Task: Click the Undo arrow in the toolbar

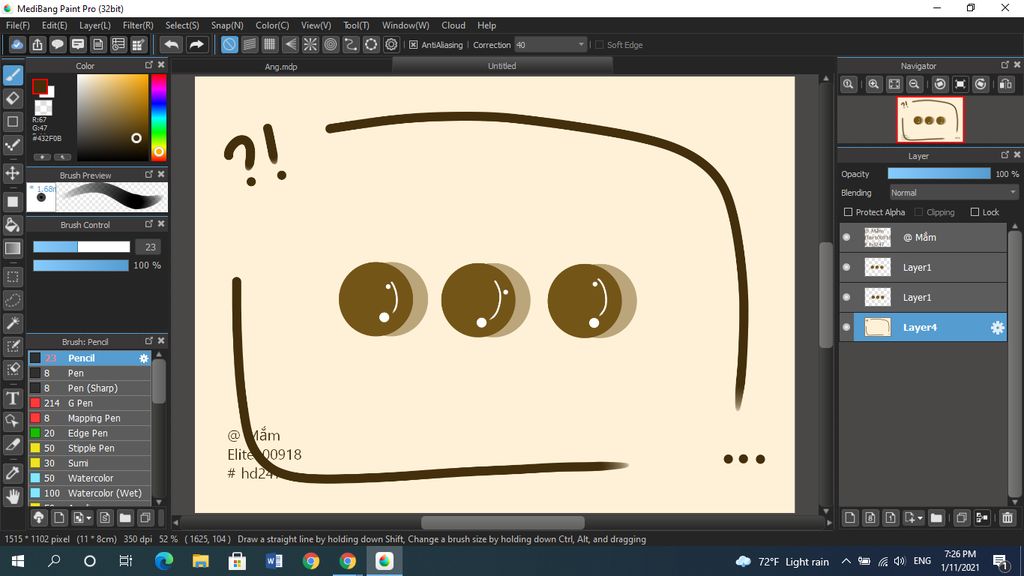Action: coord(171,44)
